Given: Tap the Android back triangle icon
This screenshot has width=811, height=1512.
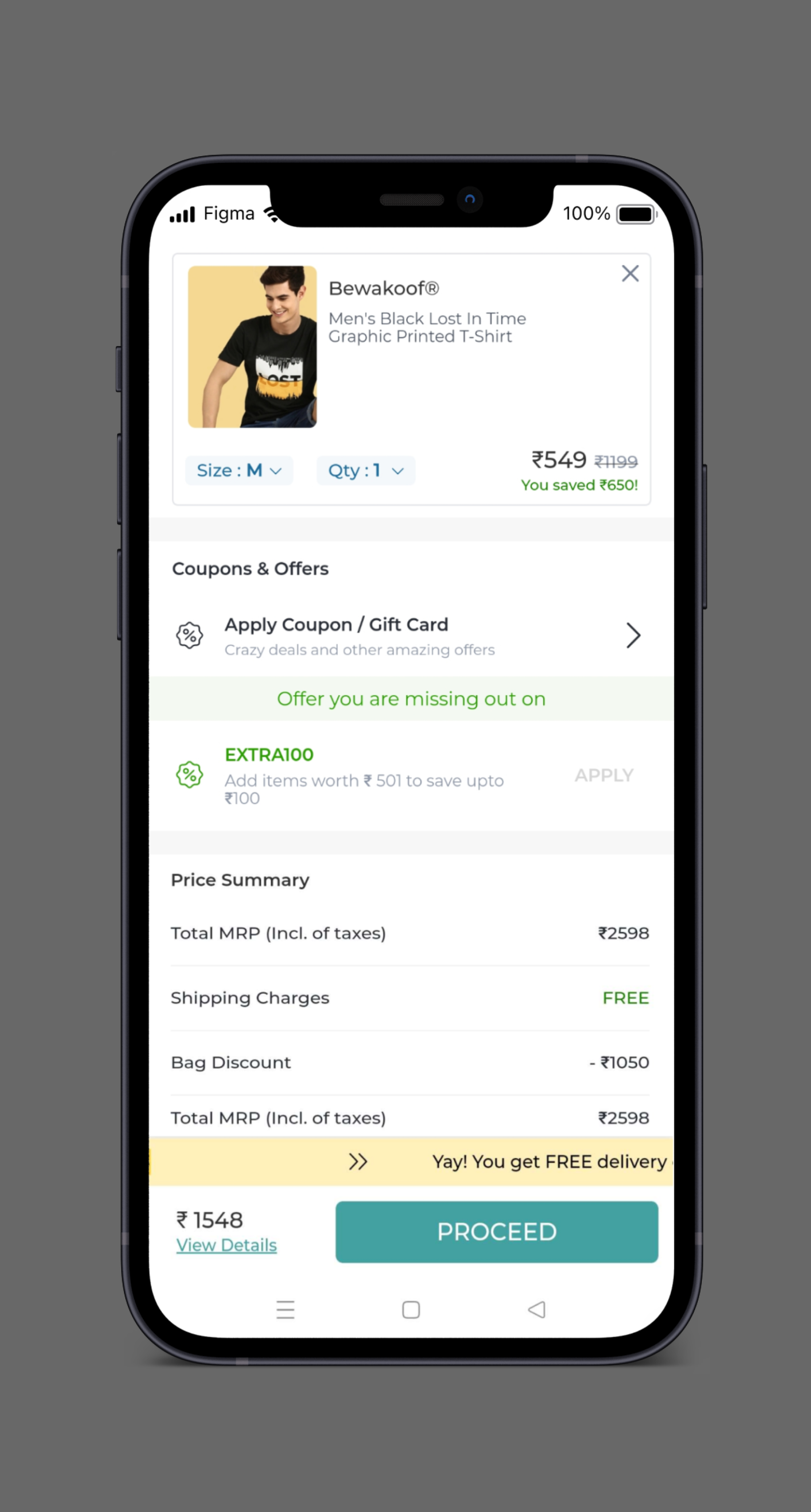Looking at the screenshot, I should click(x=537, y=1310).
